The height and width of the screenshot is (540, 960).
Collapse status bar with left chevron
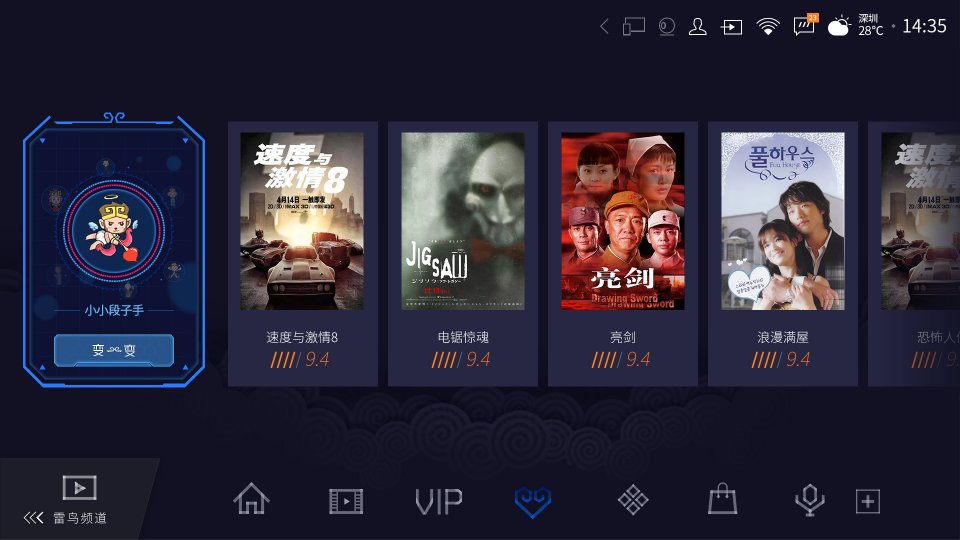604,26
